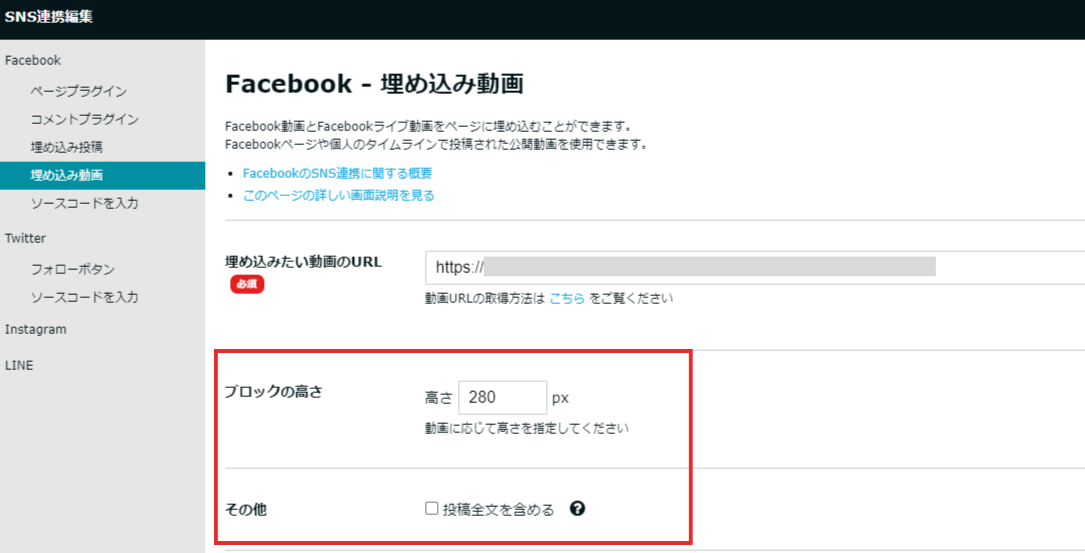Click the Facebook - 埋め込み動画 heading
1085x553 pixels.
pos(374,84)
